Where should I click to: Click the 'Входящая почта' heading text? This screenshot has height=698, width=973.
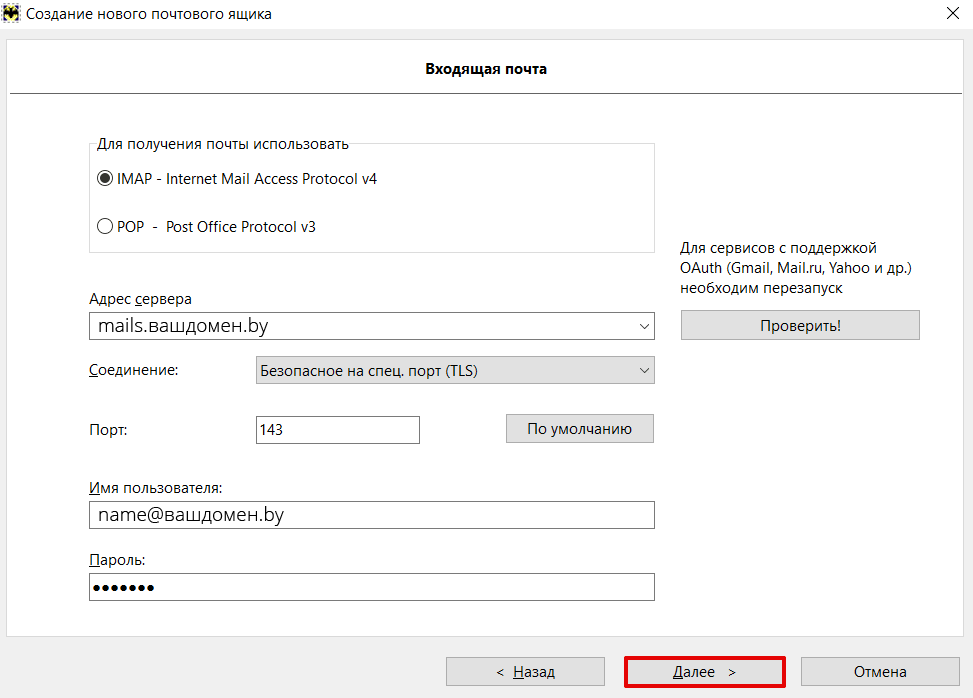click(486, 69)
